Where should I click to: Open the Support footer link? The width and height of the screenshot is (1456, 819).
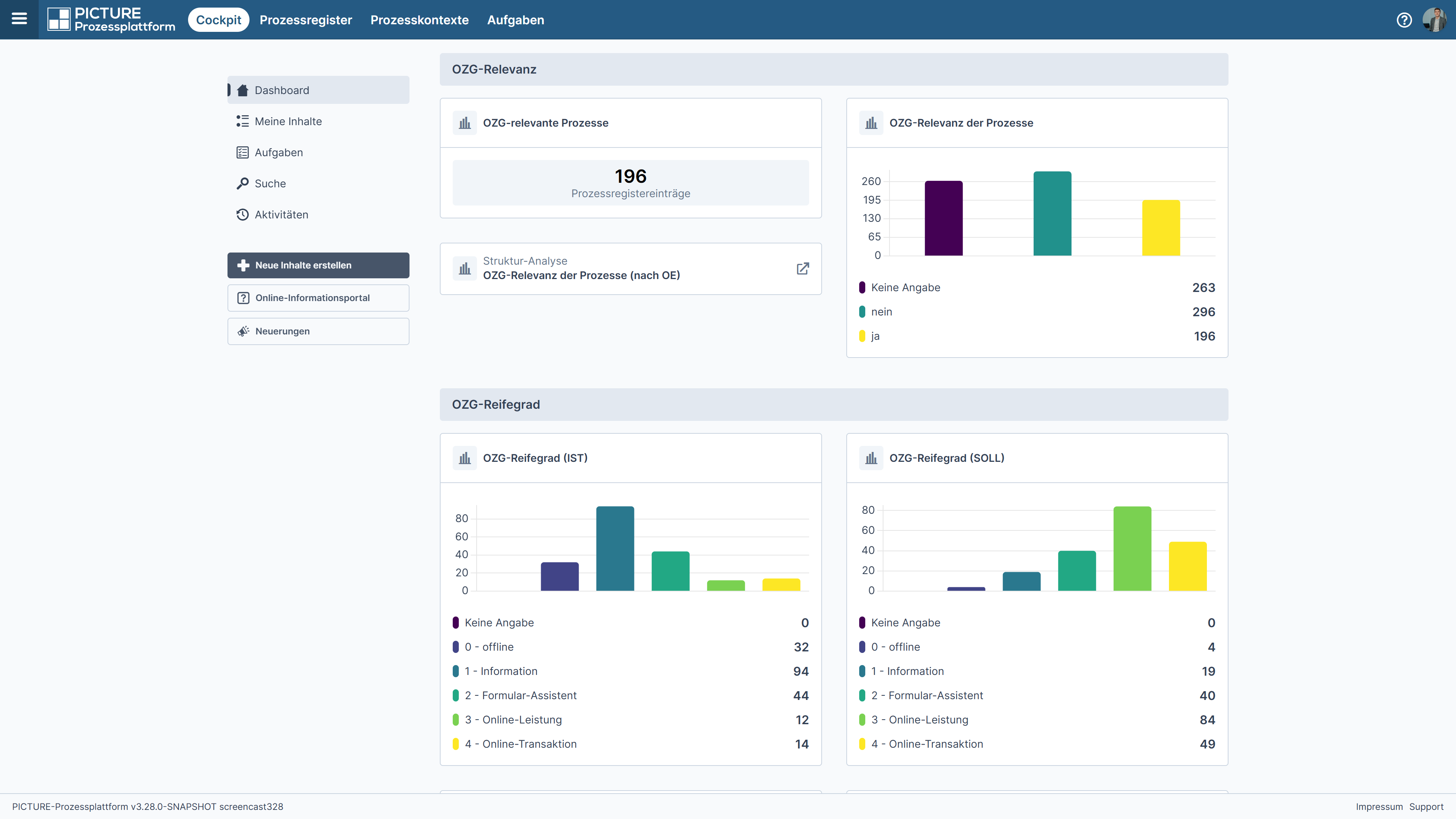[x=1426, y=806]
